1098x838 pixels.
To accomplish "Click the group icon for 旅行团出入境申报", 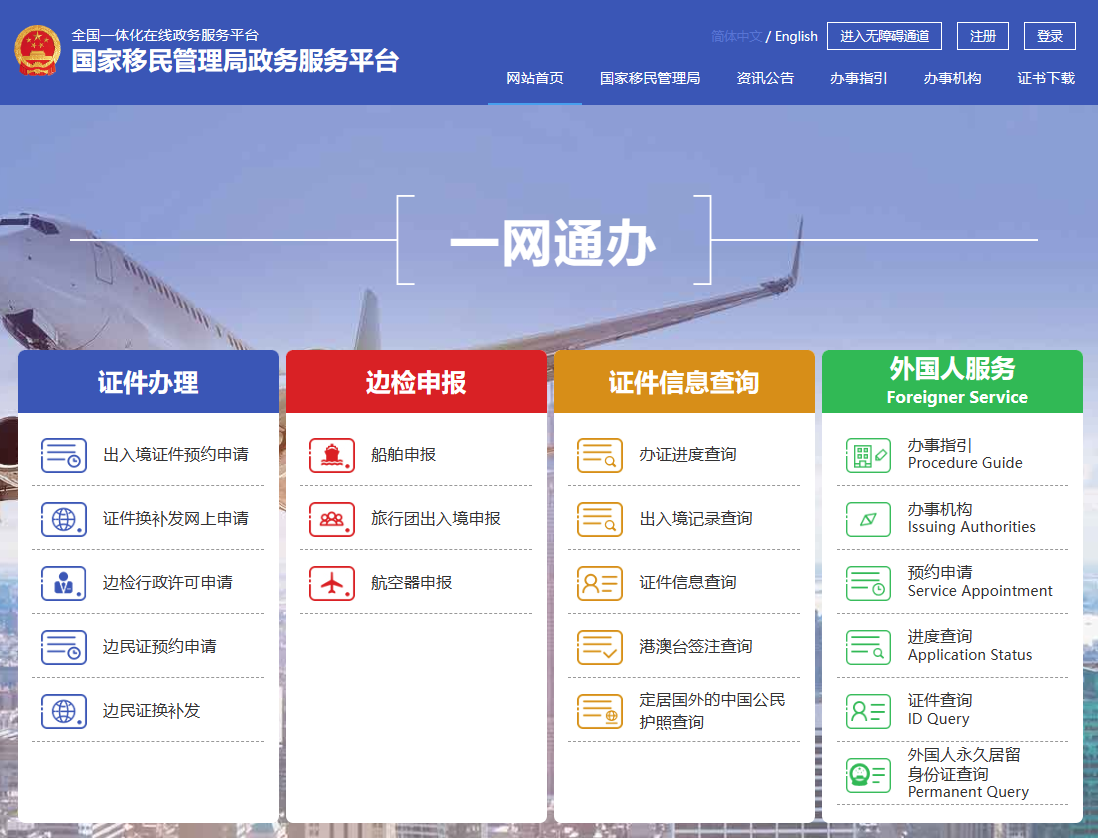I will click(332, 519).
